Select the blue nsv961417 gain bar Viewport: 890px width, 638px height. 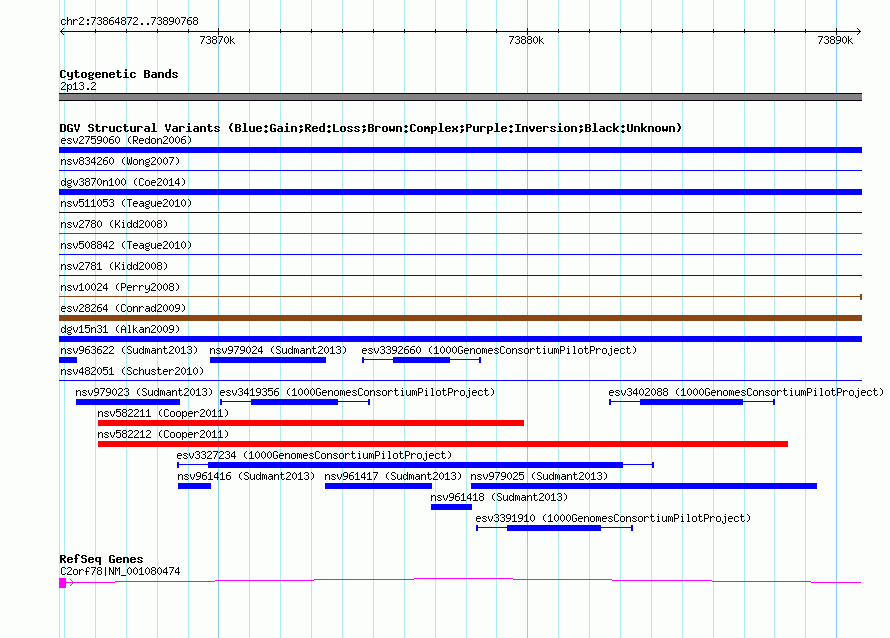pyautogui.click(x=378, y=486)
